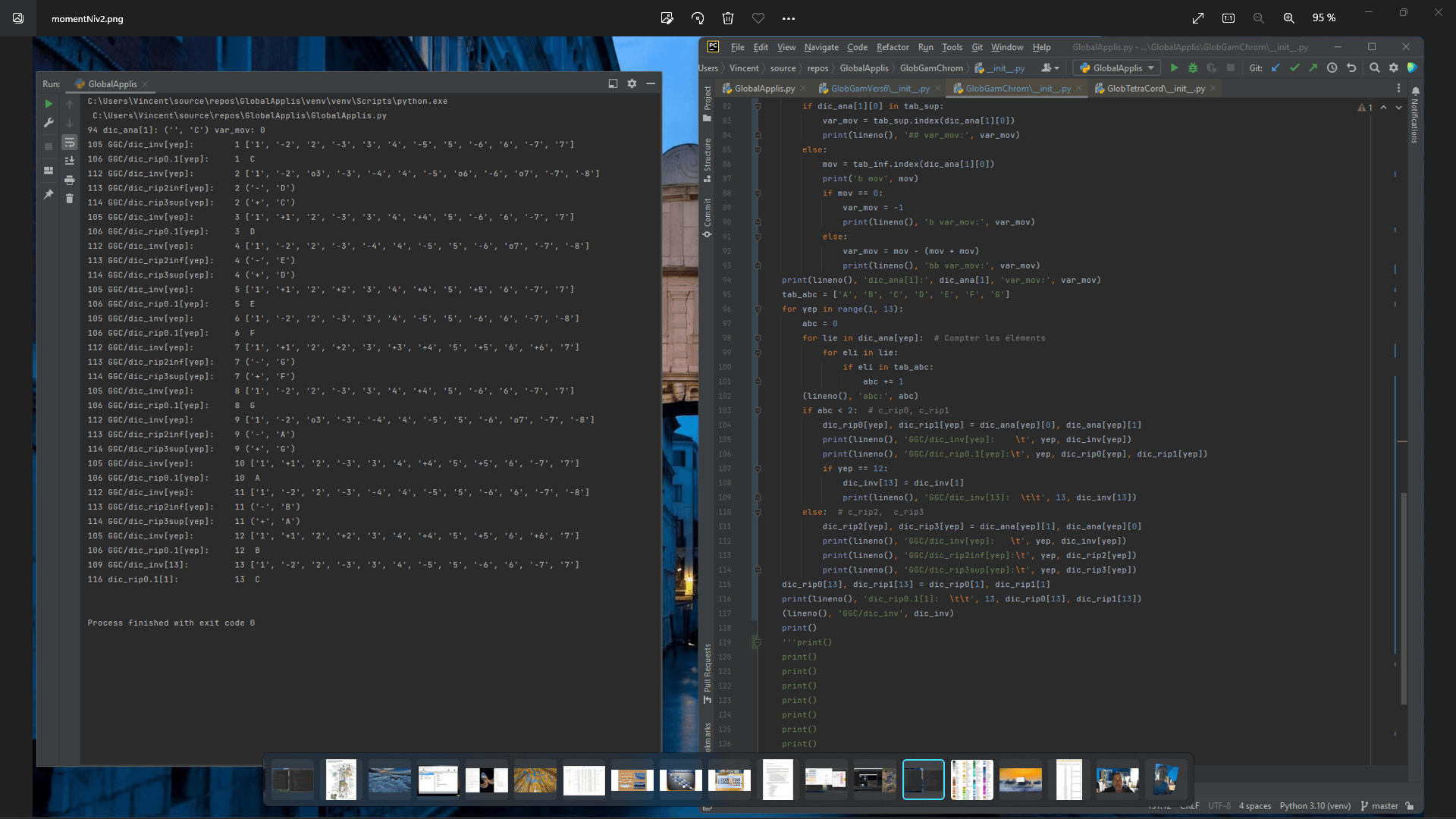Open Run panel settings gear
The image size is (1456, 819).
tap(632, 84)
